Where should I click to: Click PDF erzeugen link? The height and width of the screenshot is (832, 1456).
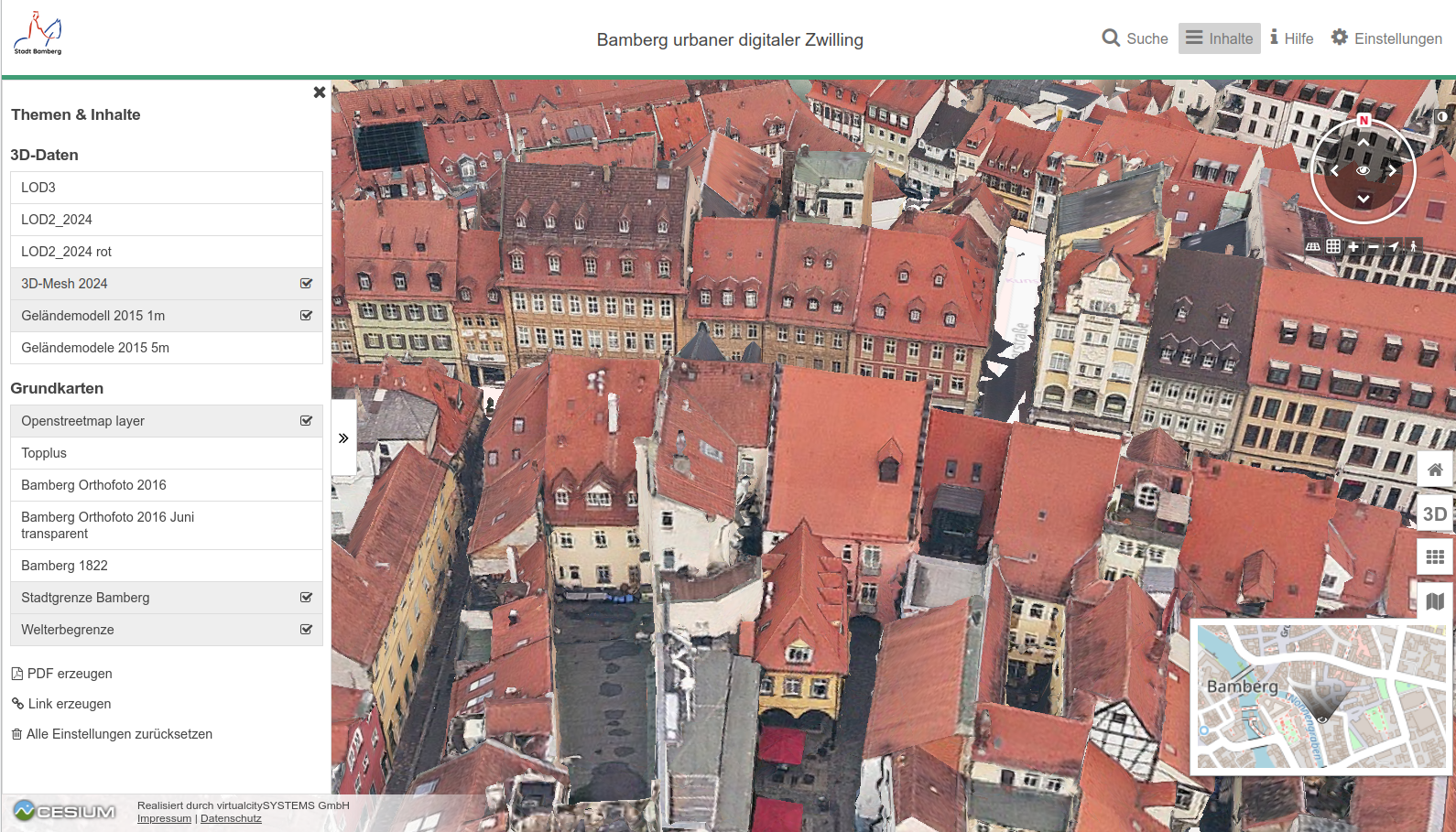click(x=70, y=674)
